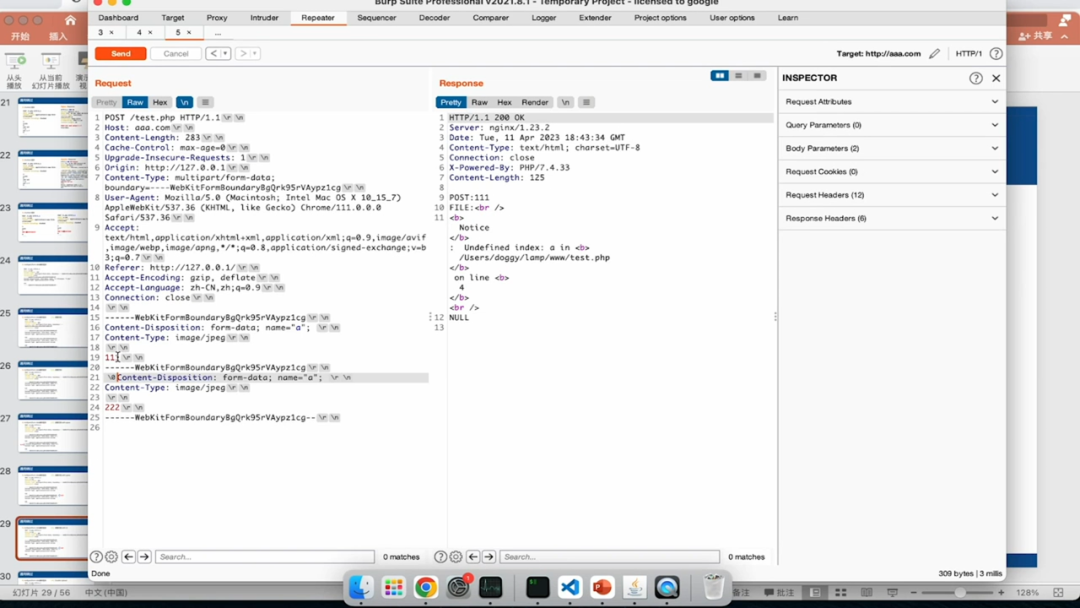Select Hex view for the request
Viewport: 1080px width, 608px height.
[160, 102]
